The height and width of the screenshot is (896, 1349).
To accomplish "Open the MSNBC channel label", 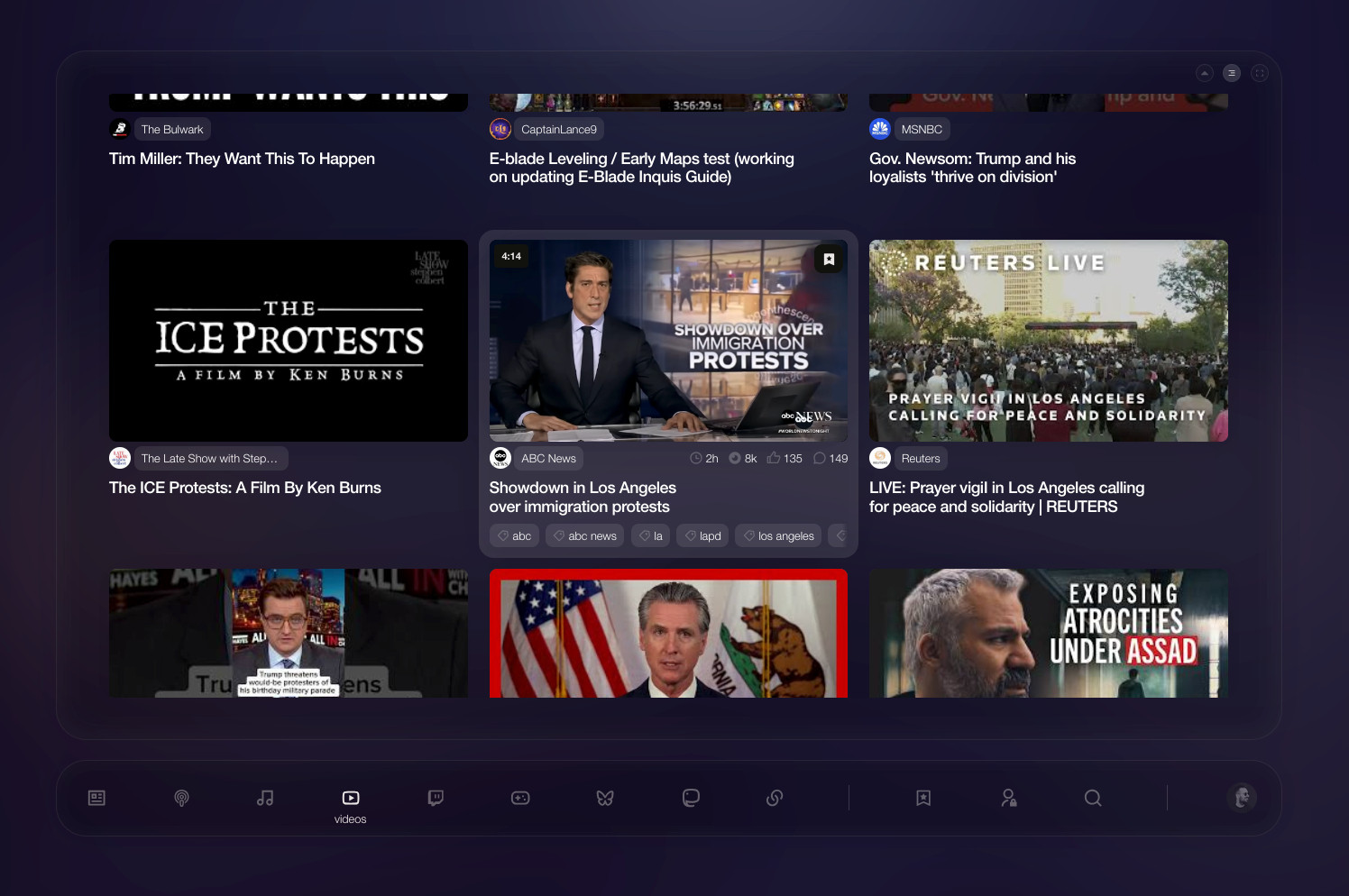I will (922, 129).
